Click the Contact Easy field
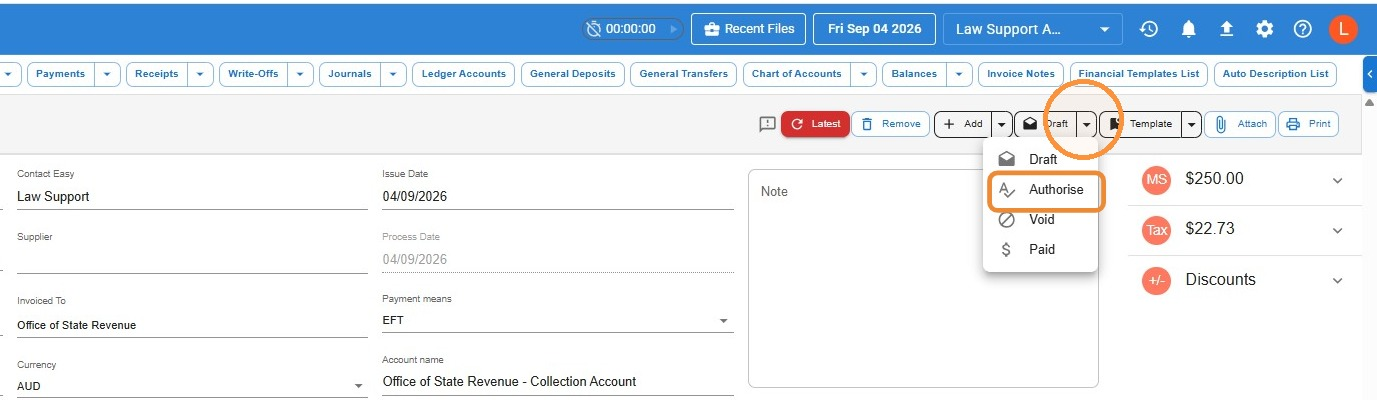Image resolution: width=1377 pixels, height=400 pixels. click(x=192, y=197)
